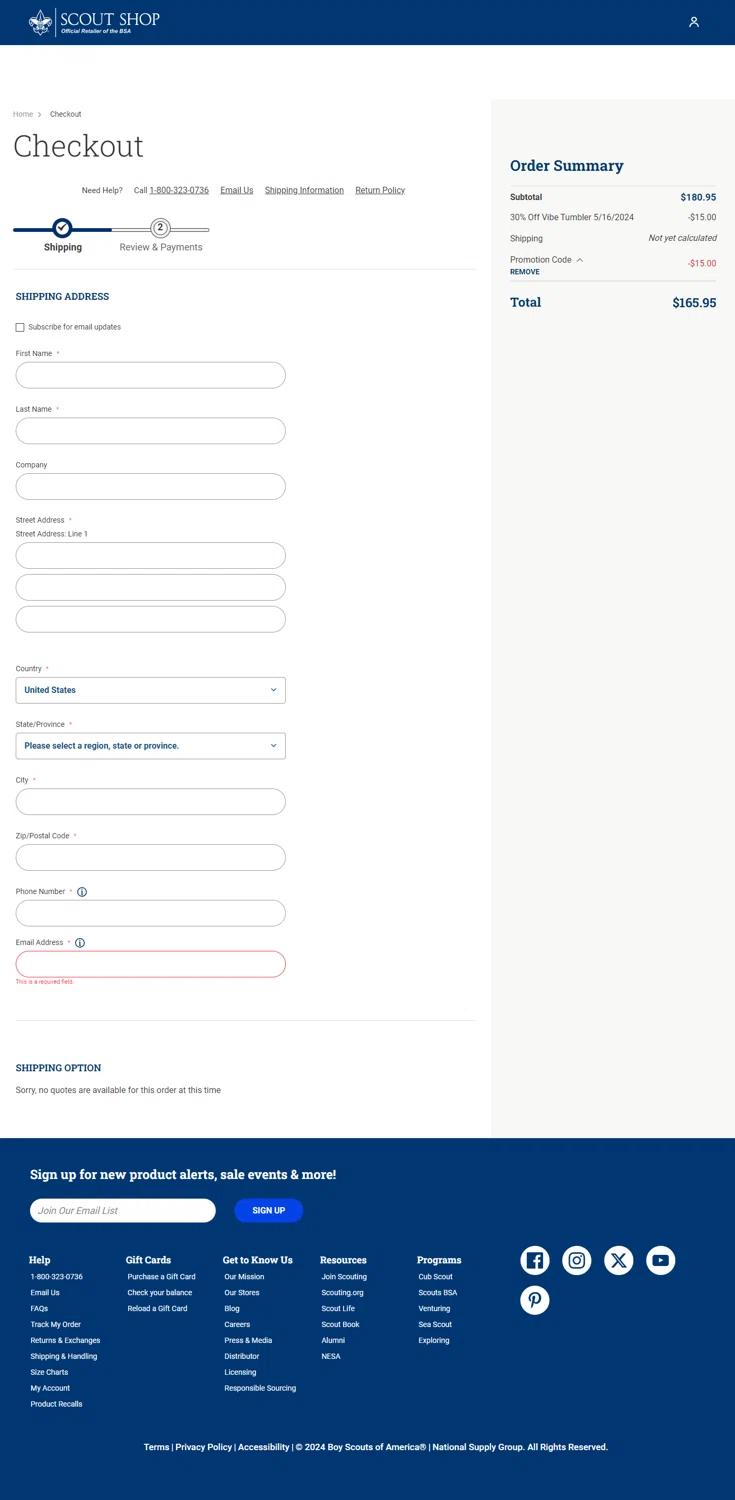
Task: Open the Pinterest social icon
Action: click(x=535, y=1300)
